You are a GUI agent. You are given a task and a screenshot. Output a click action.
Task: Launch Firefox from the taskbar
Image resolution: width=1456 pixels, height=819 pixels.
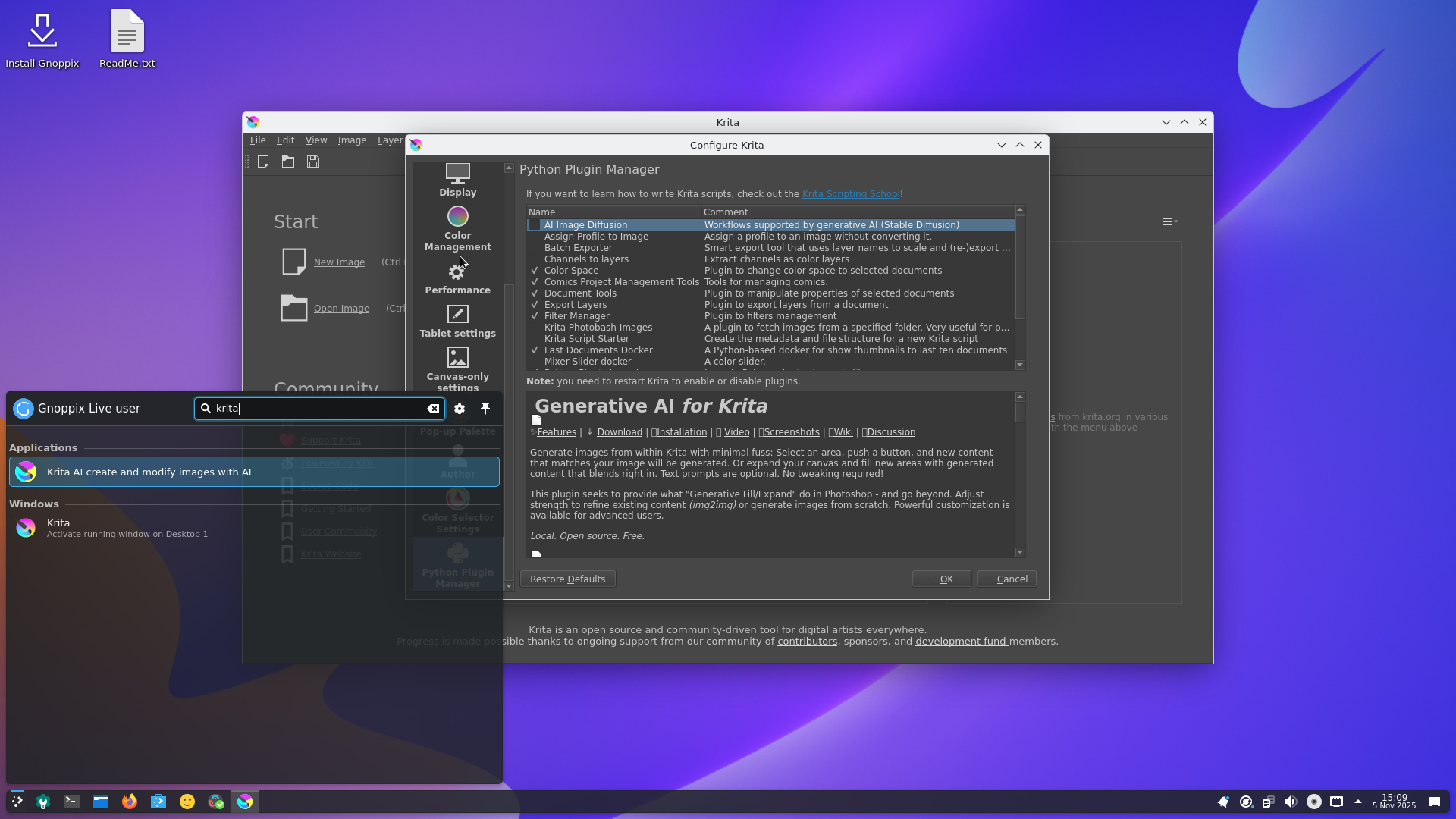[x=130, y=802]
